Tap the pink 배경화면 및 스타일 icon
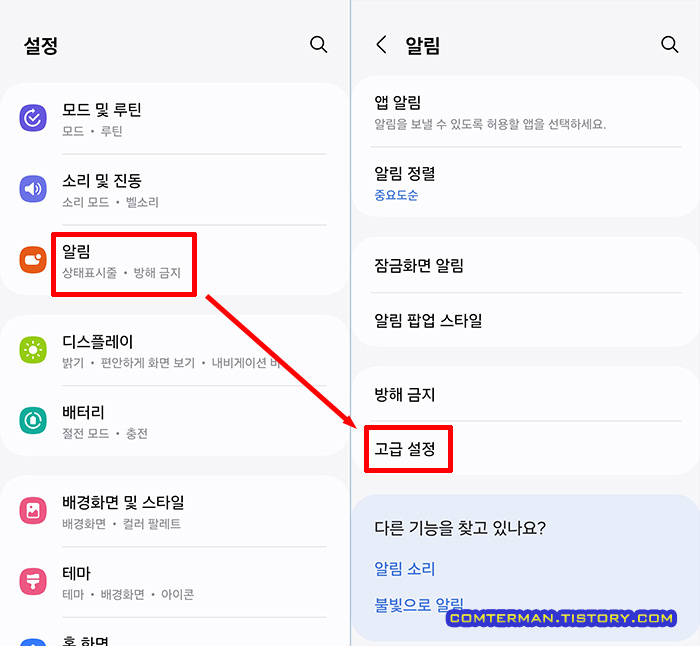 [x=33, y=510]
